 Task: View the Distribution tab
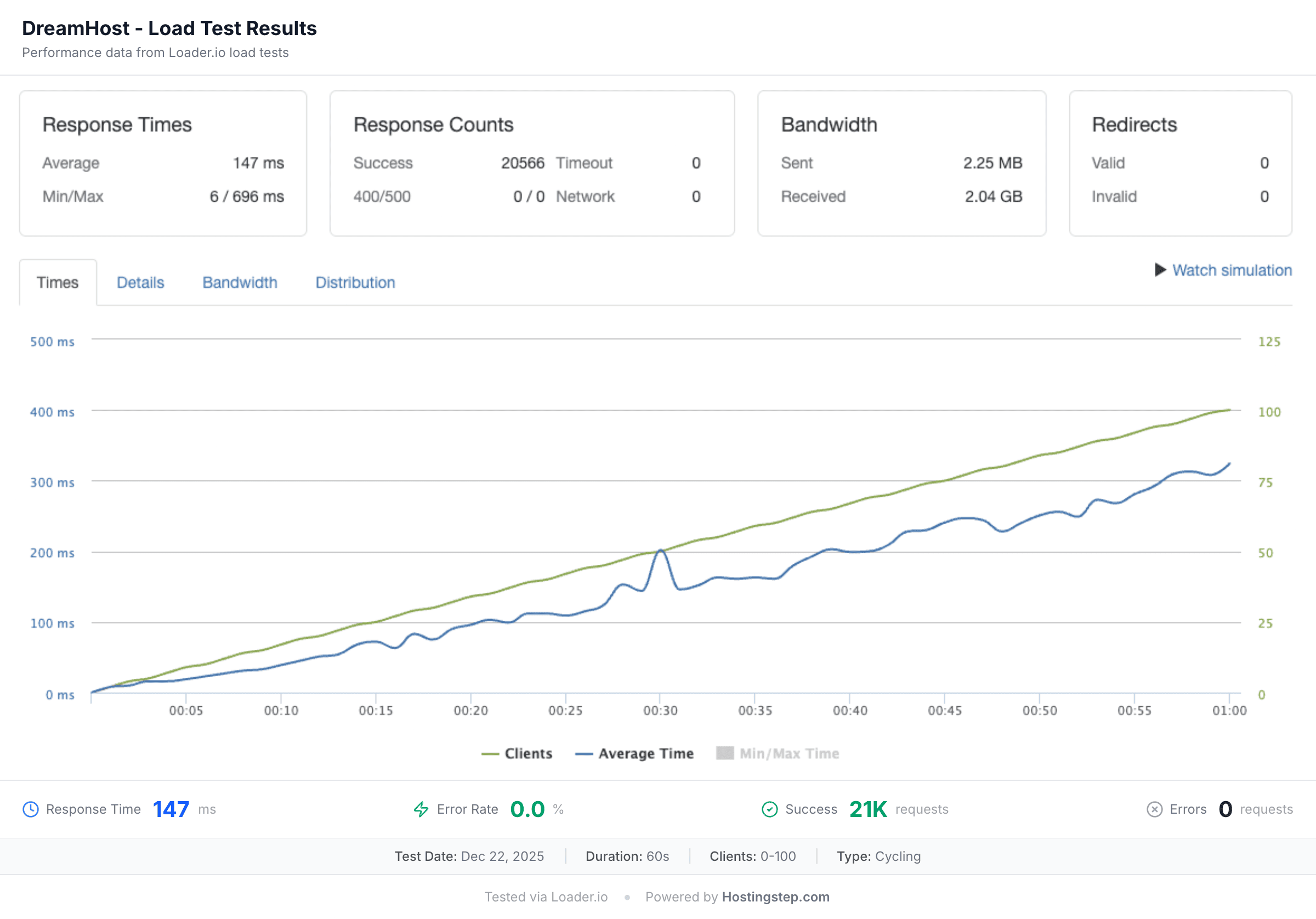click(x=355, y=282)
